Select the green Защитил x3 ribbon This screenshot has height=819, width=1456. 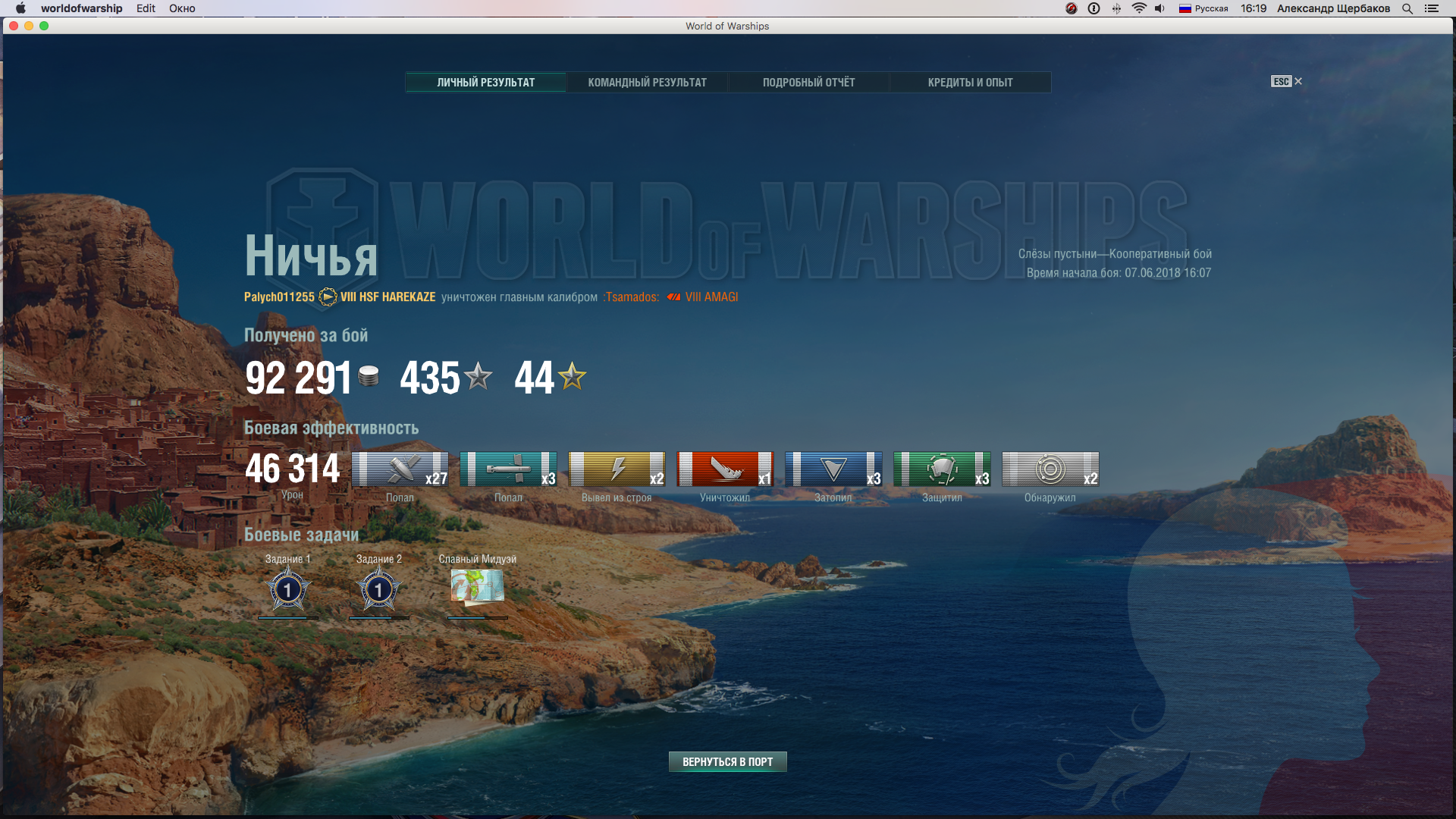pyautogui.click(x=942, y=469)
